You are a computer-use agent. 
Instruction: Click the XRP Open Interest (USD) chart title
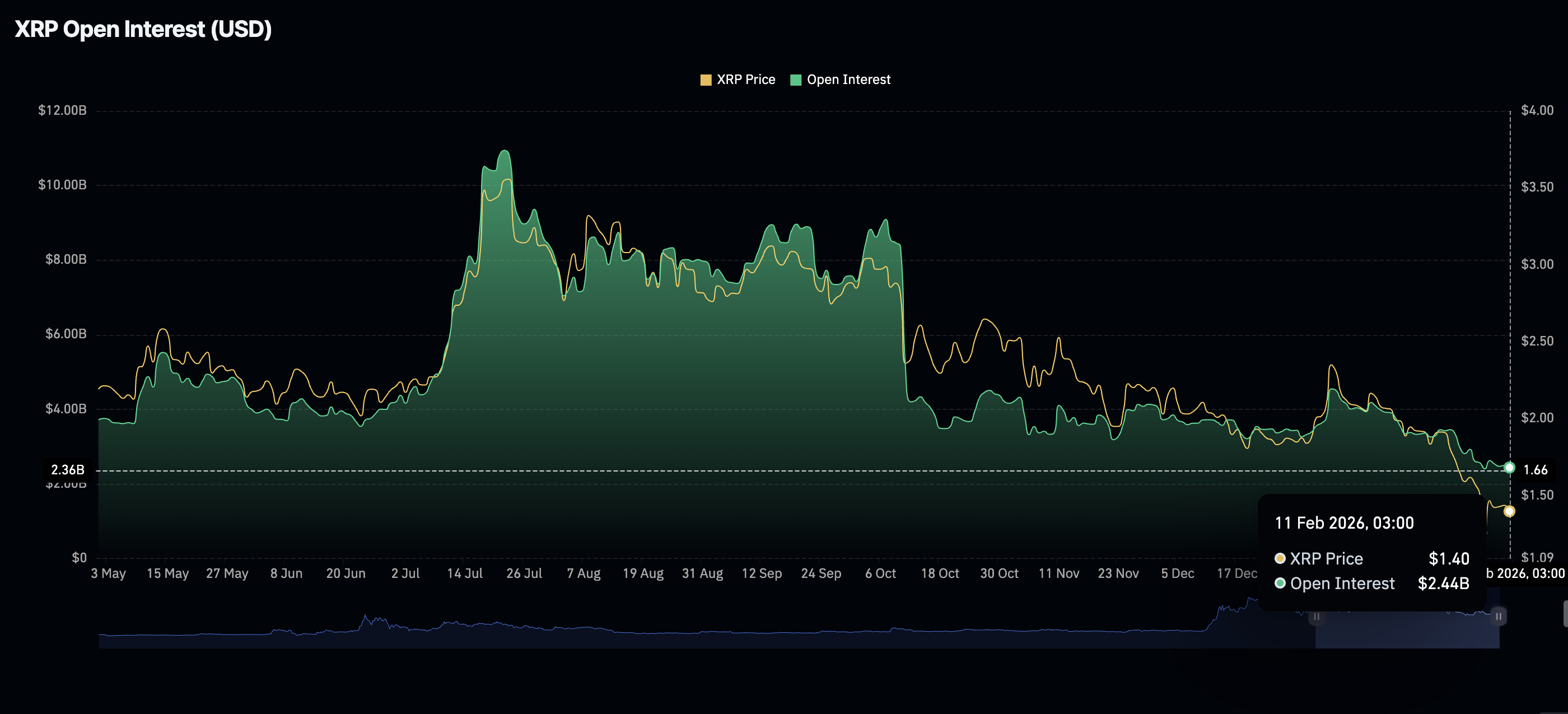click(x=143, y=29)
